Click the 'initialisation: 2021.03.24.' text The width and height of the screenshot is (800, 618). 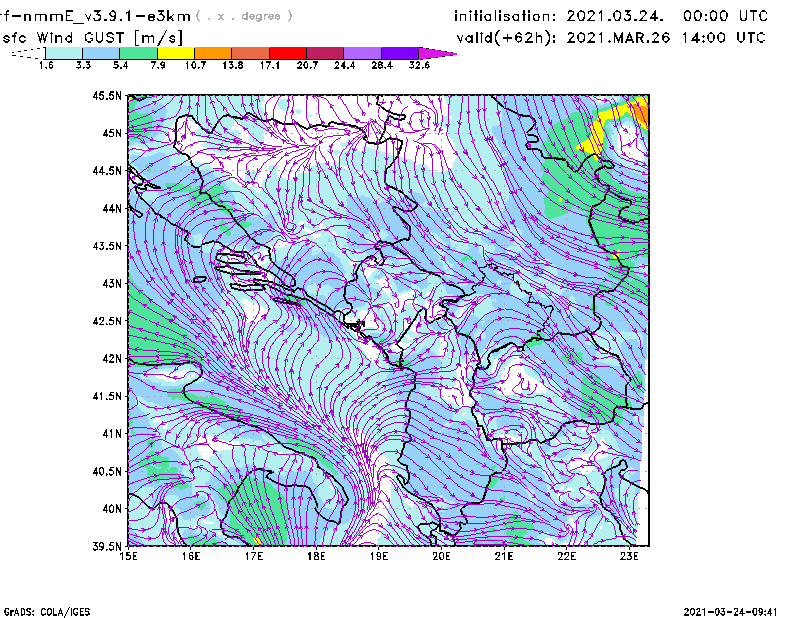click(559, 16)
